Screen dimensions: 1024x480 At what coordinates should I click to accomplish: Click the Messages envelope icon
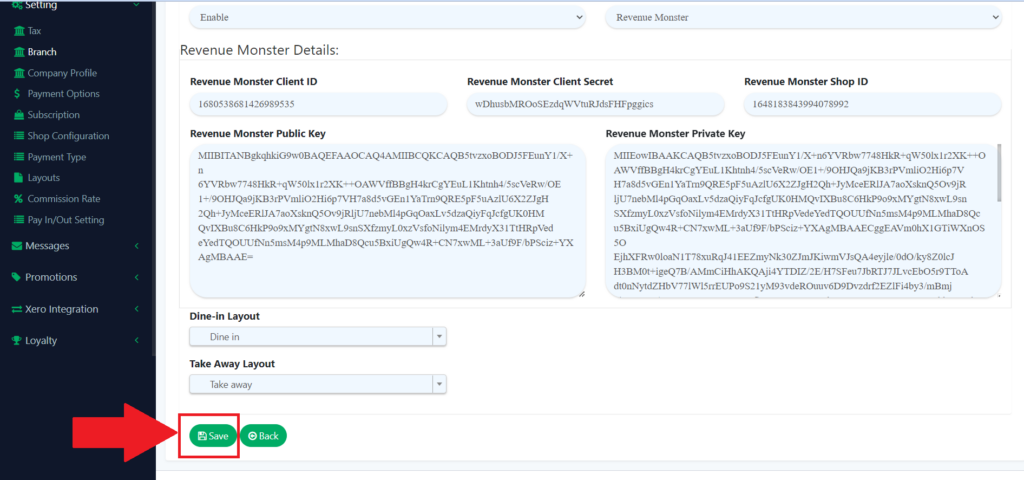pyautogui.click(x=16, y=246)
